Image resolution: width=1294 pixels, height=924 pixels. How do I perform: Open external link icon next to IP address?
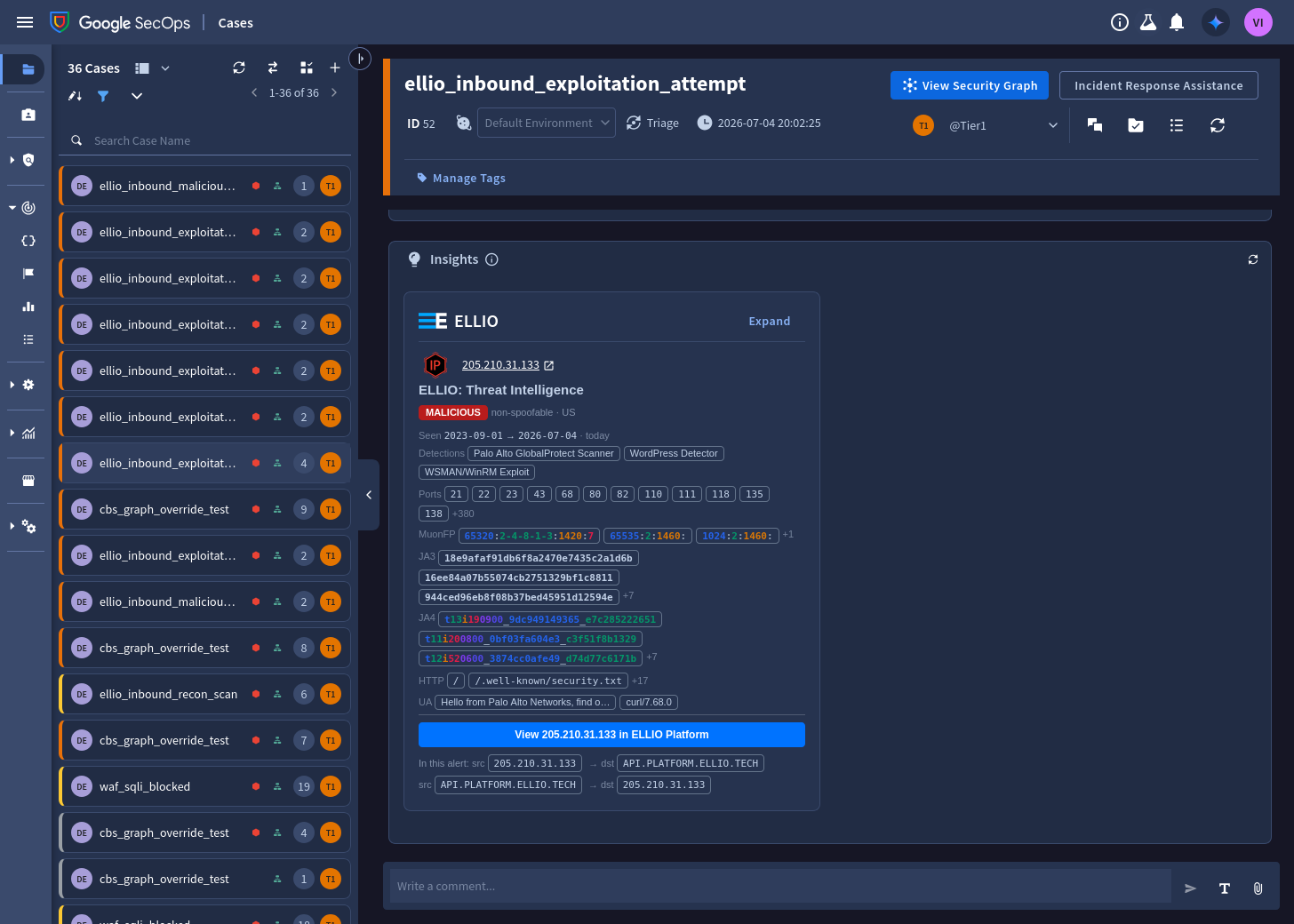click(549, 365)
